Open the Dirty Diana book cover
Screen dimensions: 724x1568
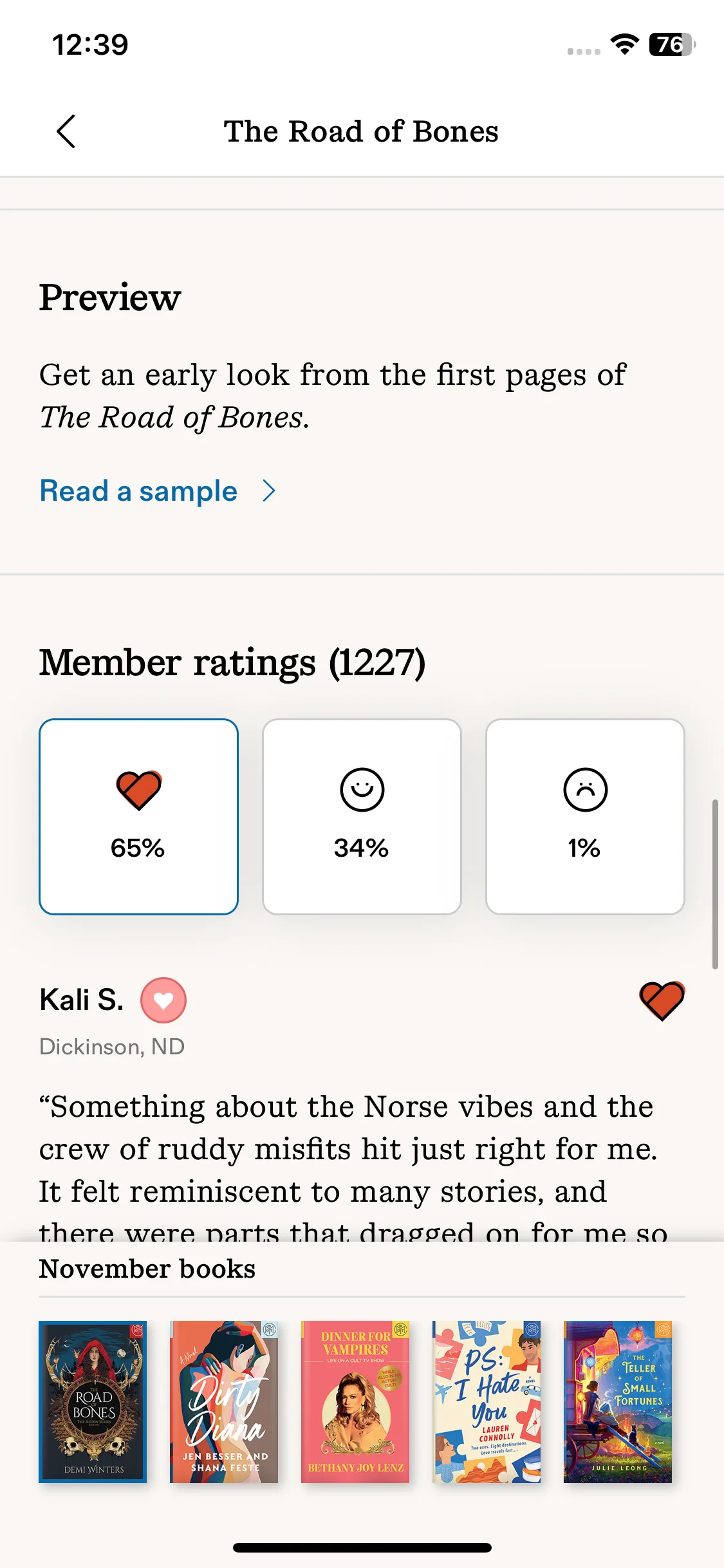(224, 1402)
